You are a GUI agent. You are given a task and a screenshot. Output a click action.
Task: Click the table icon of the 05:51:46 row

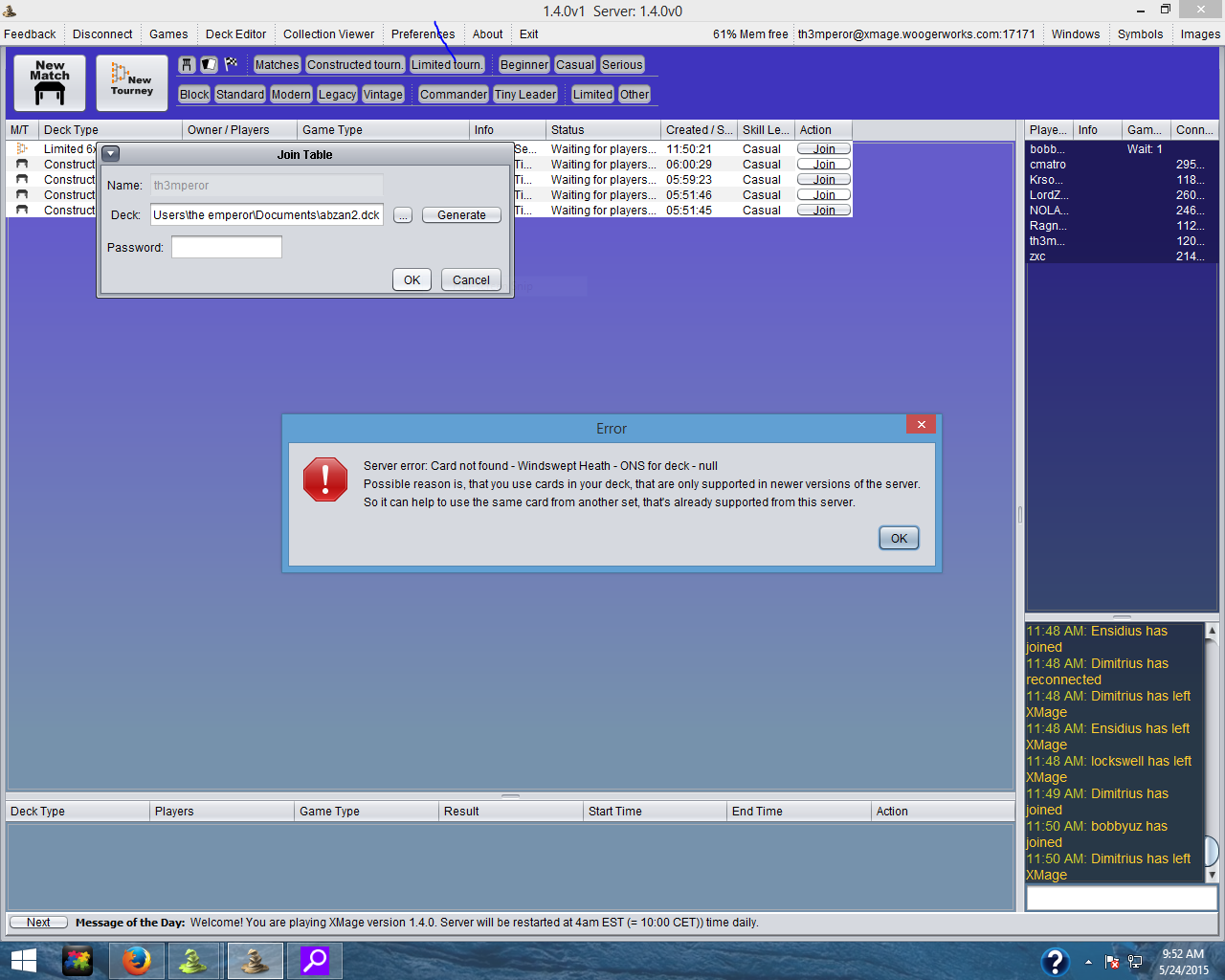pyautogui.click(x=21, y=194)
